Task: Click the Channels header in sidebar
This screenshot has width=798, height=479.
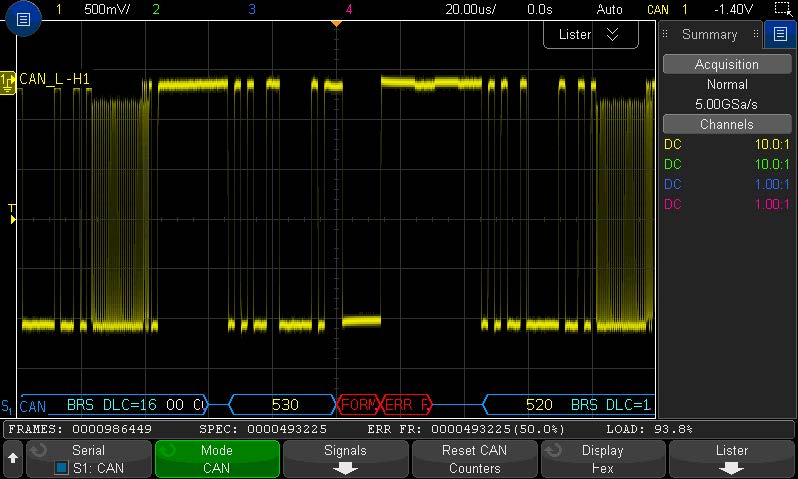Action: (727, 125)
